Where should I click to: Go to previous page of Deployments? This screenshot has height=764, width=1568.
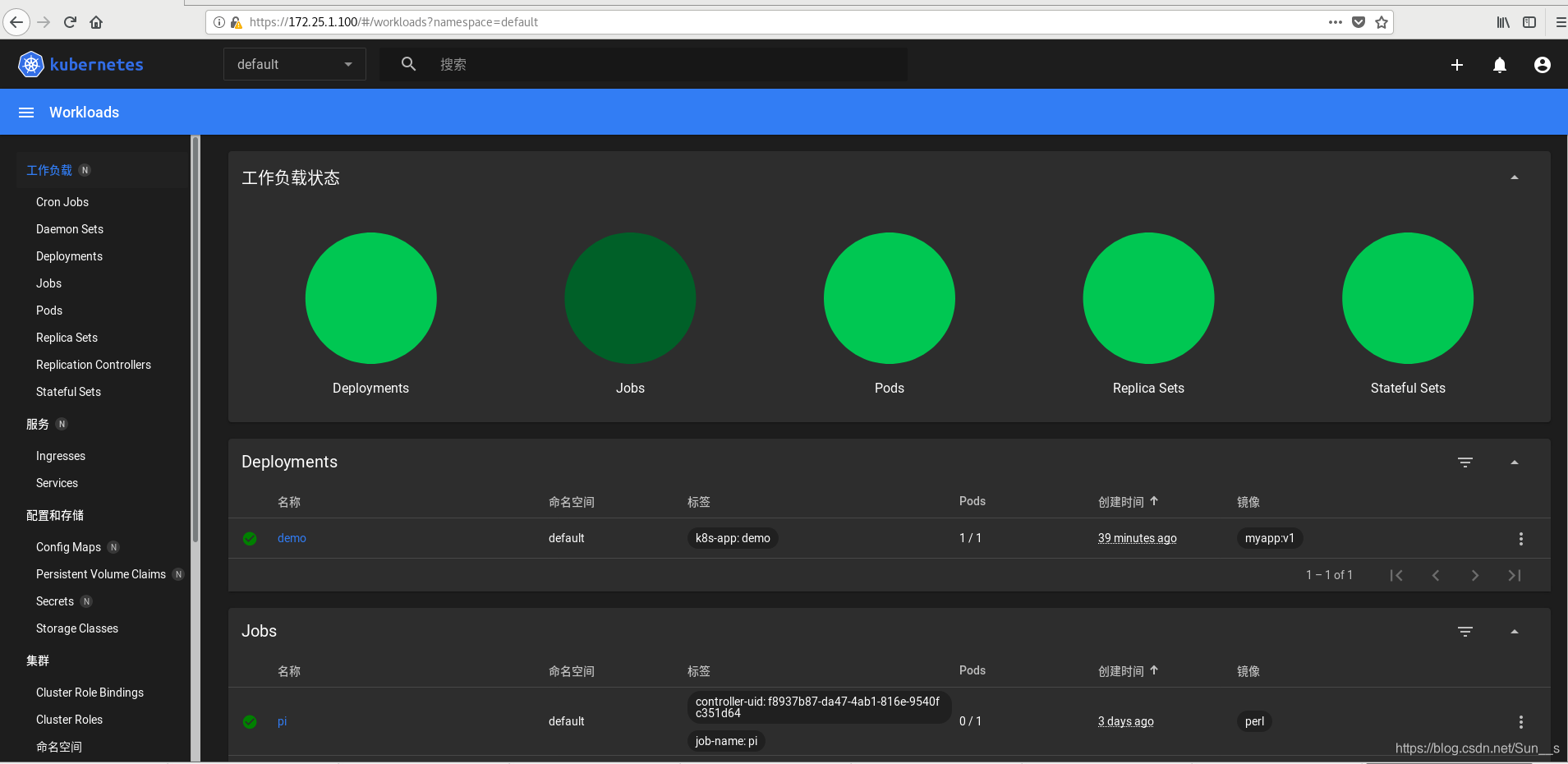[1436, 576]
